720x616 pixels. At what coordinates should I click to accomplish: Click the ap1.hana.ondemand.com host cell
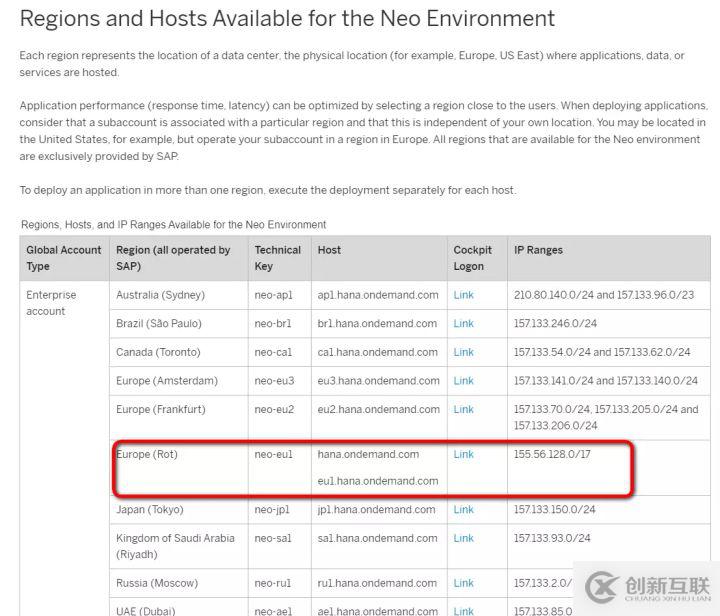[x=377, y=295]
